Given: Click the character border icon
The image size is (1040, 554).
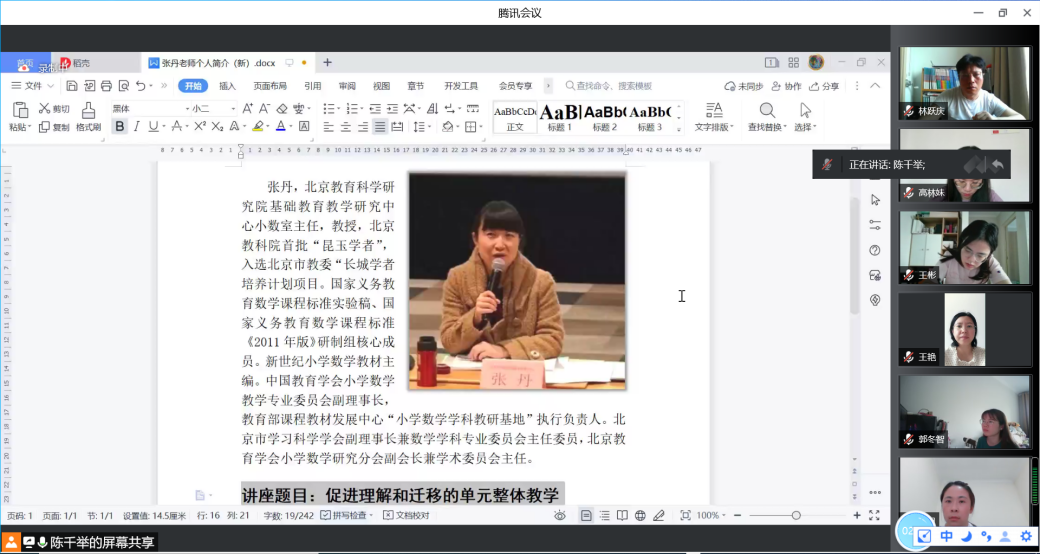Looking at the screenshot, I should click(304, 126).
